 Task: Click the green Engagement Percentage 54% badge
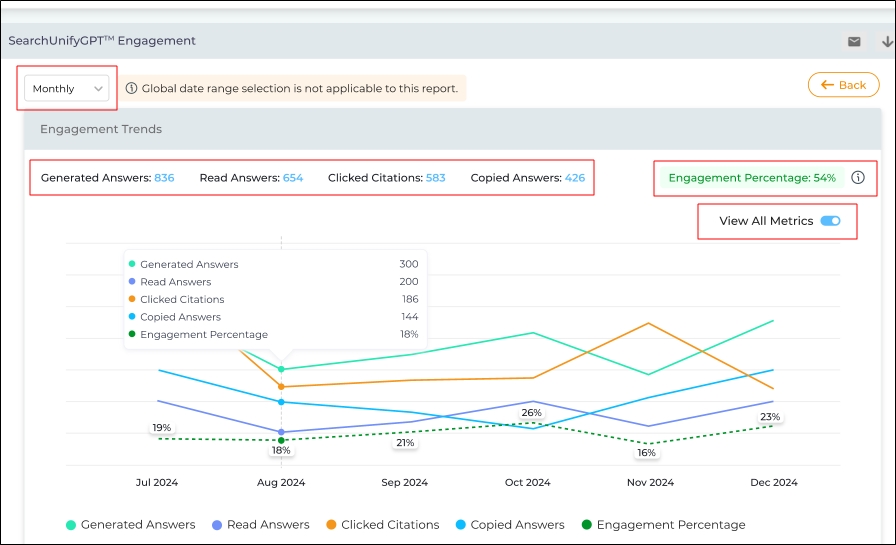[x=751, y=178]
